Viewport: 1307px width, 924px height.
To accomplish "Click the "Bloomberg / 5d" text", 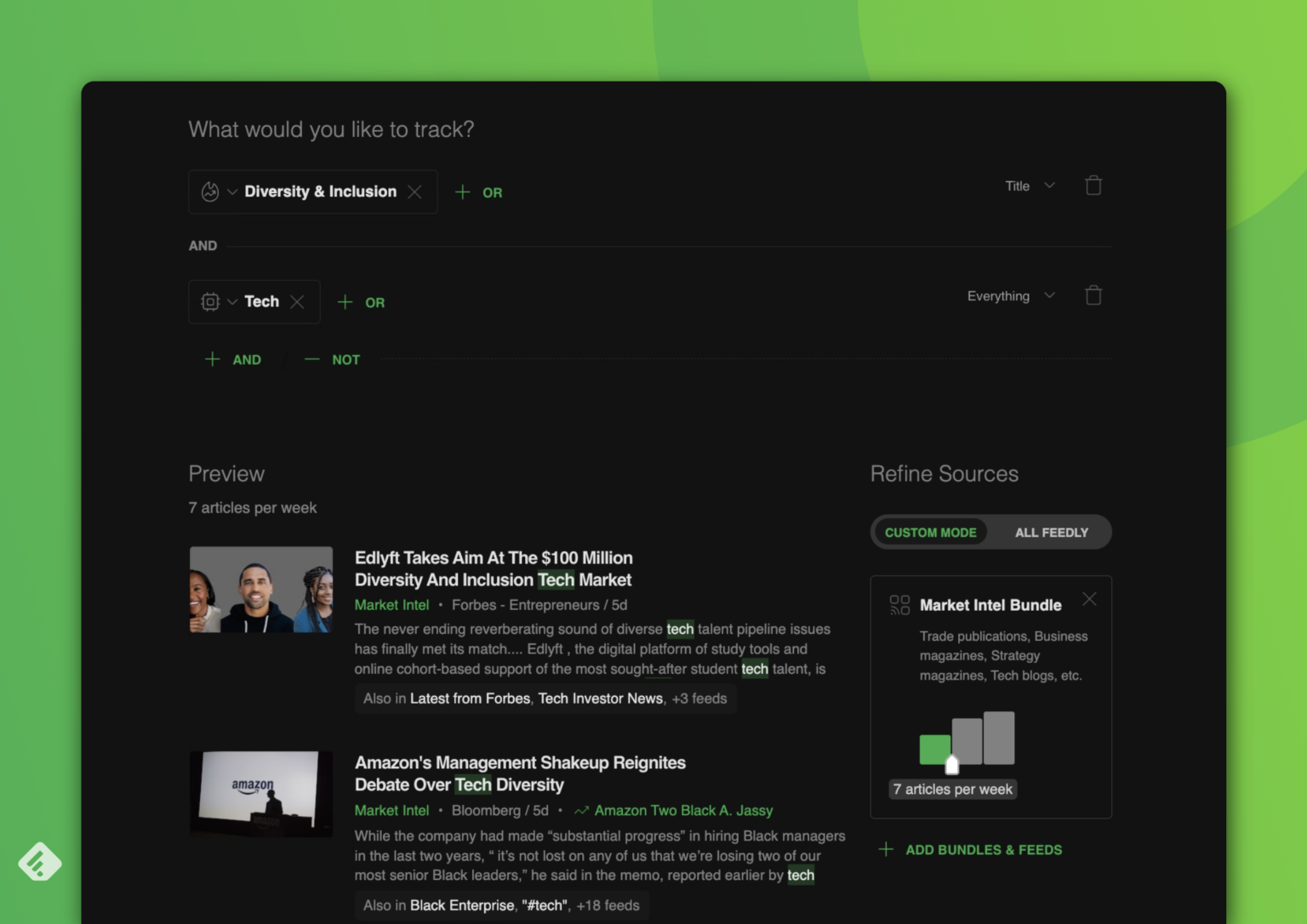I will point(500,811).
